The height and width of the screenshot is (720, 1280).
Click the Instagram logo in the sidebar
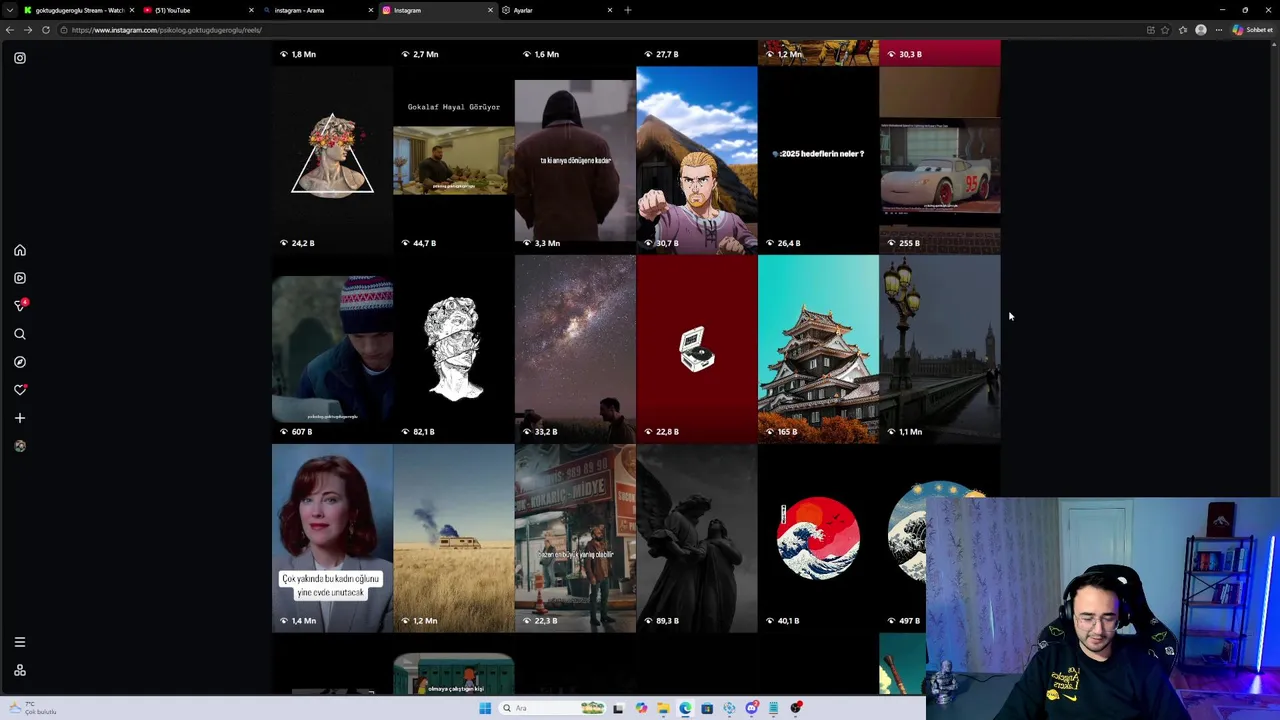click(x=20, y=58)
